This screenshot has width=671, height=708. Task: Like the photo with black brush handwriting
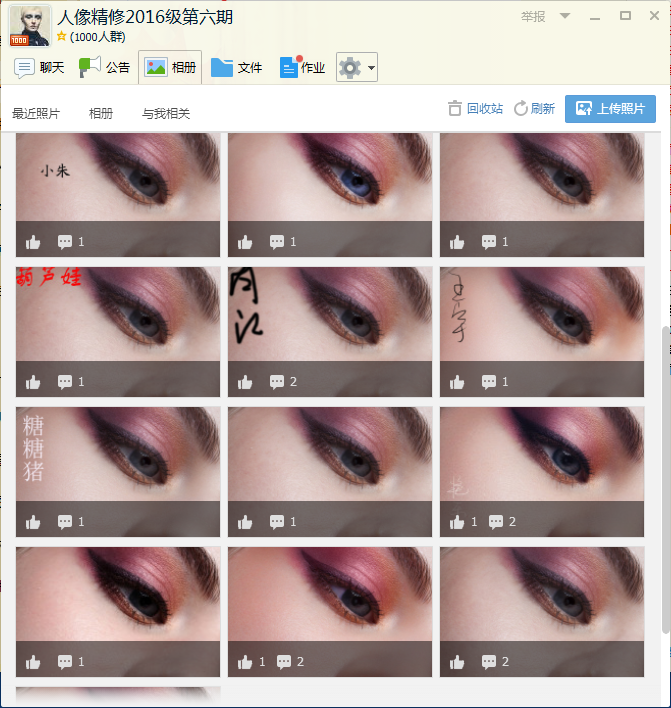(245, 382)
